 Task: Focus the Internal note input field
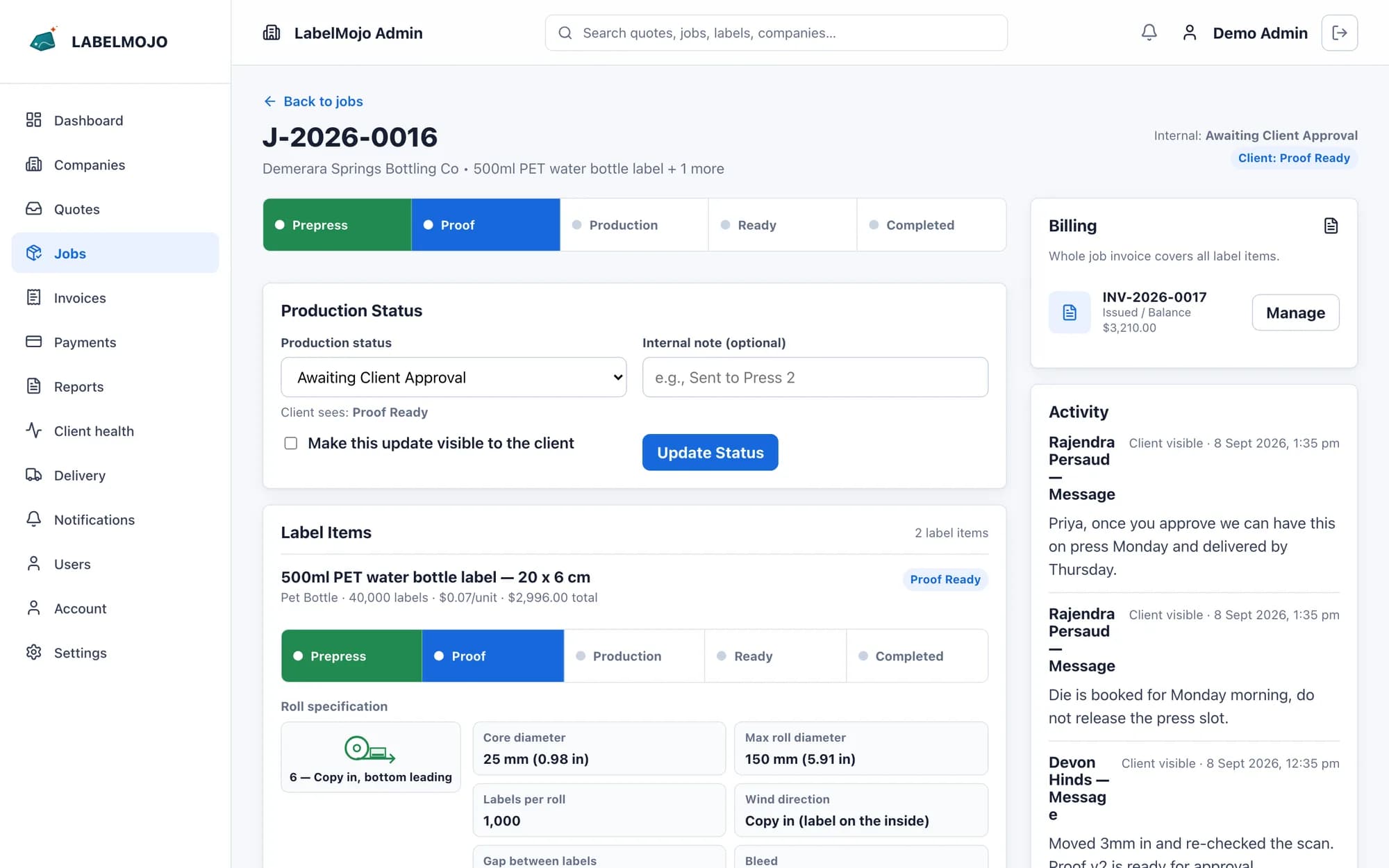[x=815, y=377]
